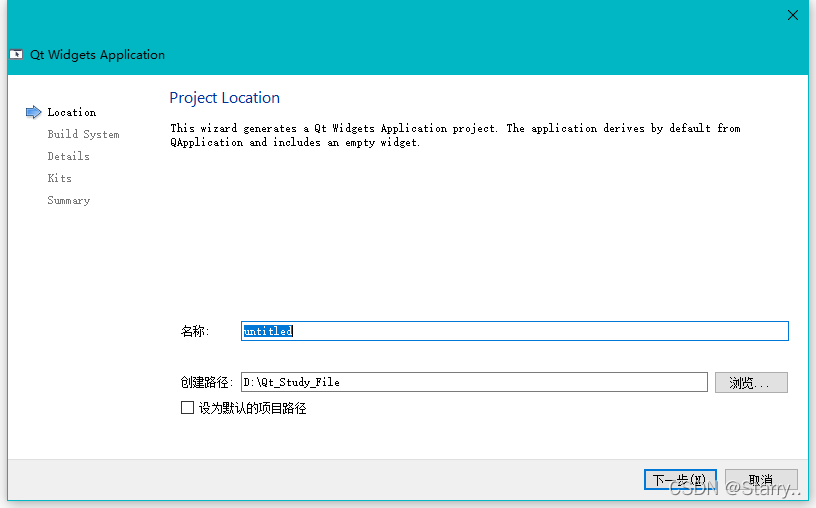Click the blue arrow beside Location
Image resolution: width=816 pixels, height=508 pixels.
(33, 112)
